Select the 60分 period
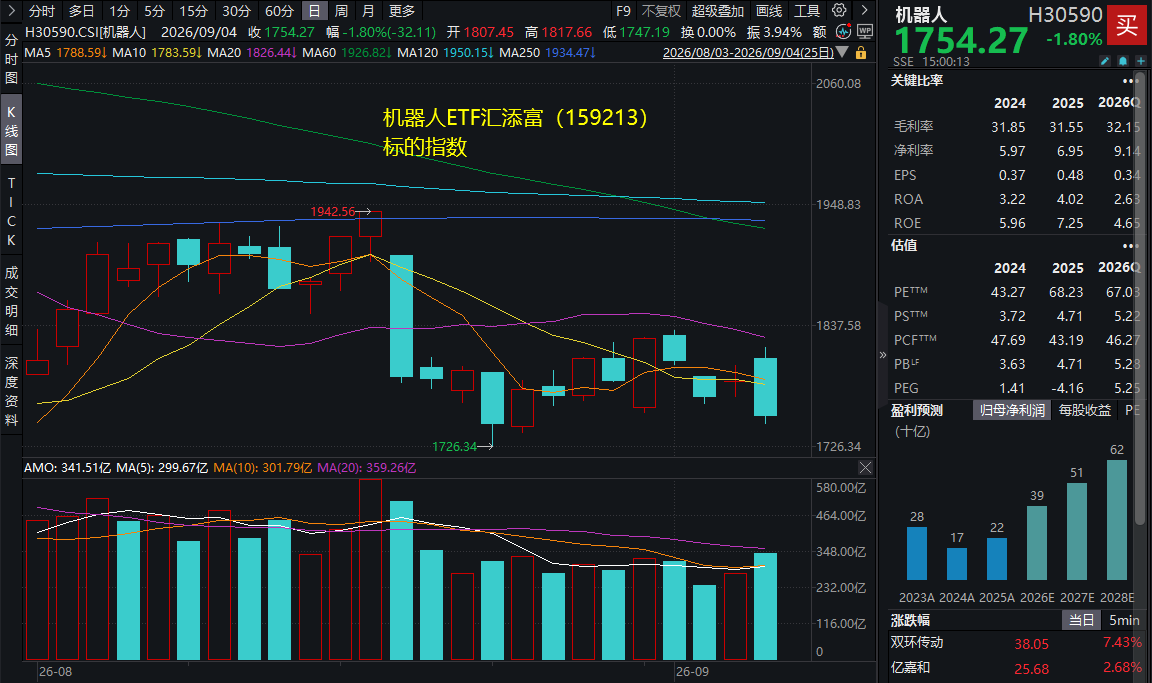 279,11
